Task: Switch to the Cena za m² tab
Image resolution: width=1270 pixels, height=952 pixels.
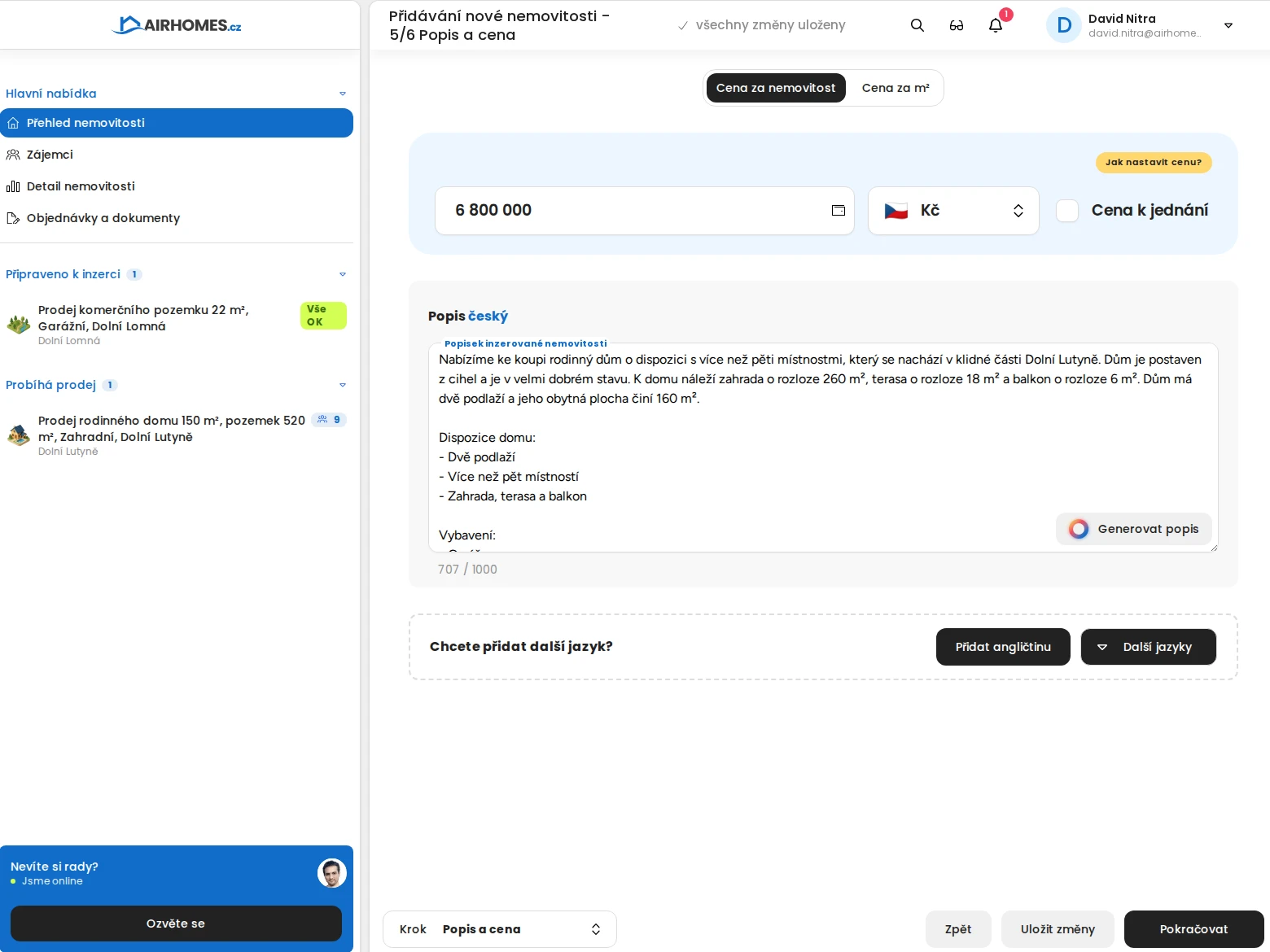Action: [x=896, y=88]
